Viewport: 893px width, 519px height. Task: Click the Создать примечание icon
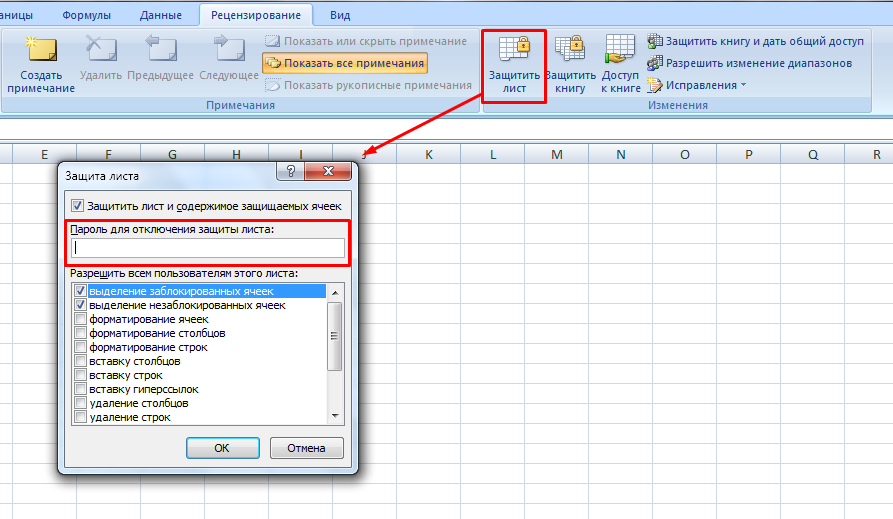41,50
